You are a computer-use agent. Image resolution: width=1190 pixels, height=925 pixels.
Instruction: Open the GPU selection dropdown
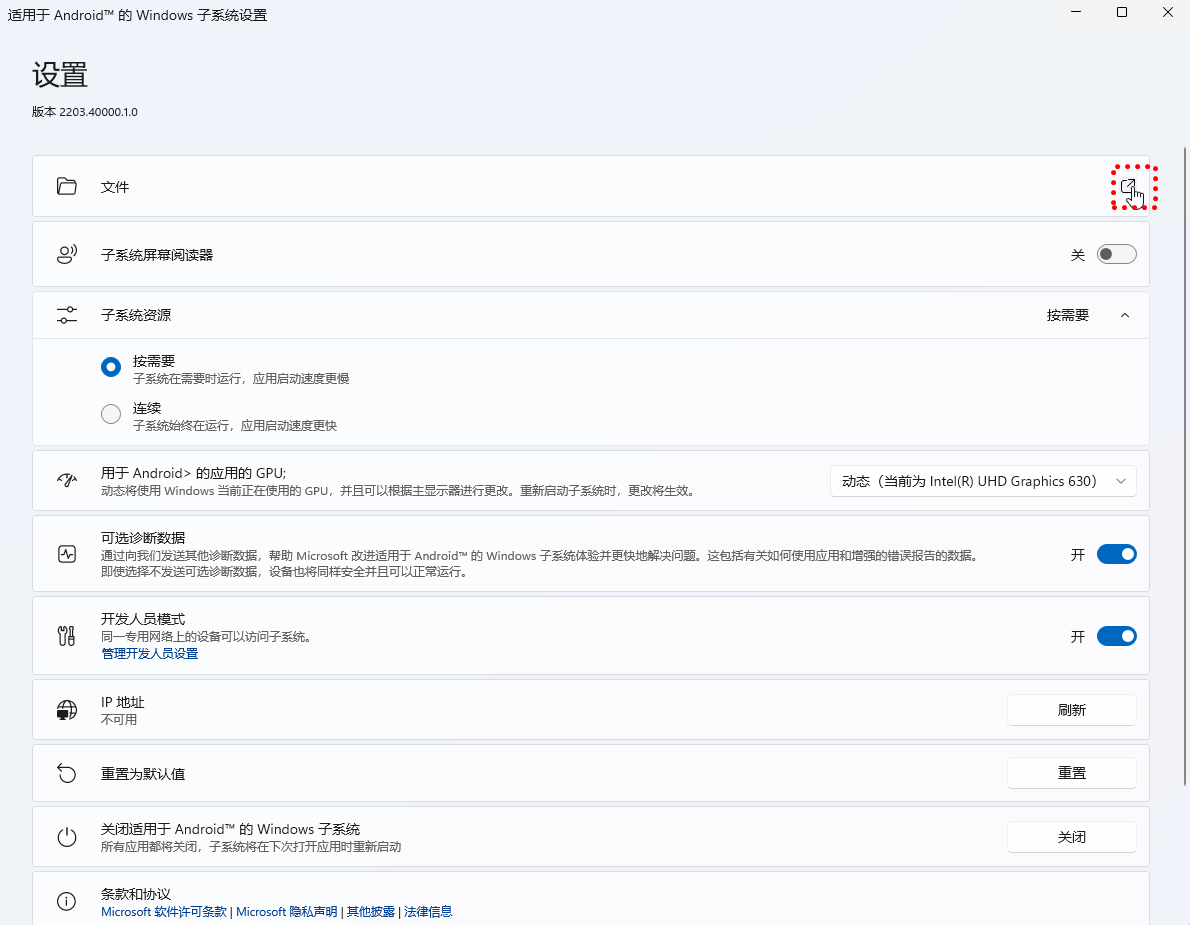pyautogui.click(x=983, y=481)
